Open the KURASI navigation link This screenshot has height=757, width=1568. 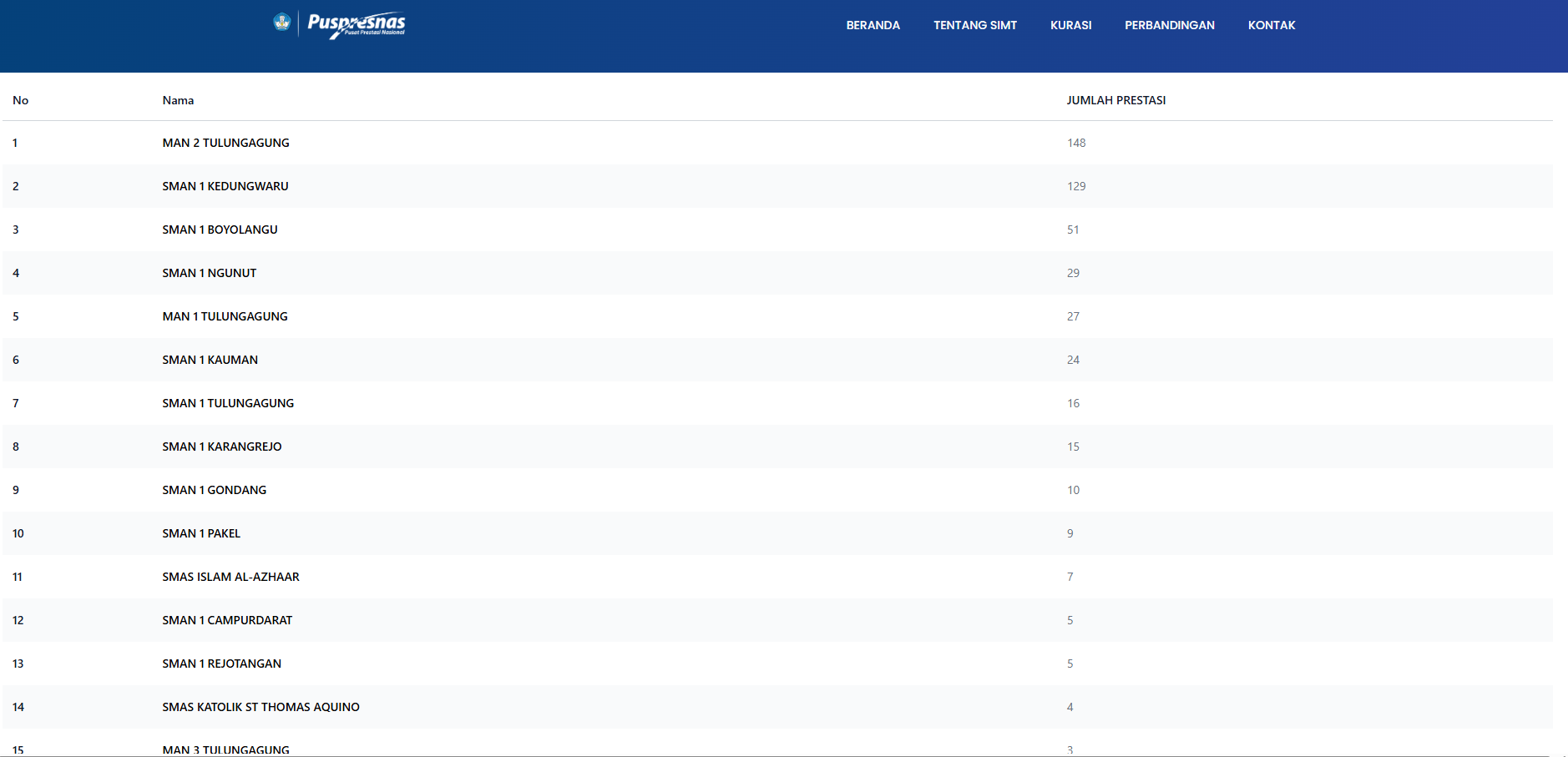point(1070,25)
